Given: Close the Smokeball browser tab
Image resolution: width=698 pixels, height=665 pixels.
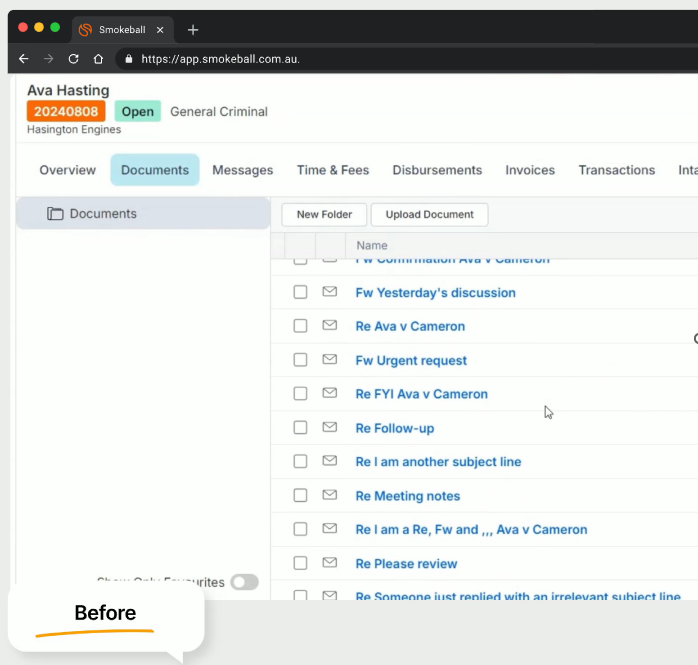Looking at the screenshot, I should click(x=160, y=30).
